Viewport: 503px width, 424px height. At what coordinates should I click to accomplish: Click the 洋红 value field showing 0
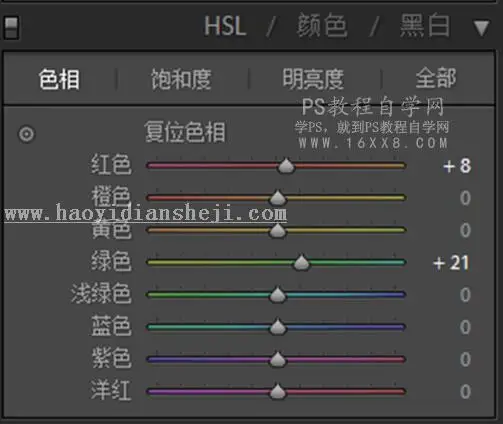465,391
